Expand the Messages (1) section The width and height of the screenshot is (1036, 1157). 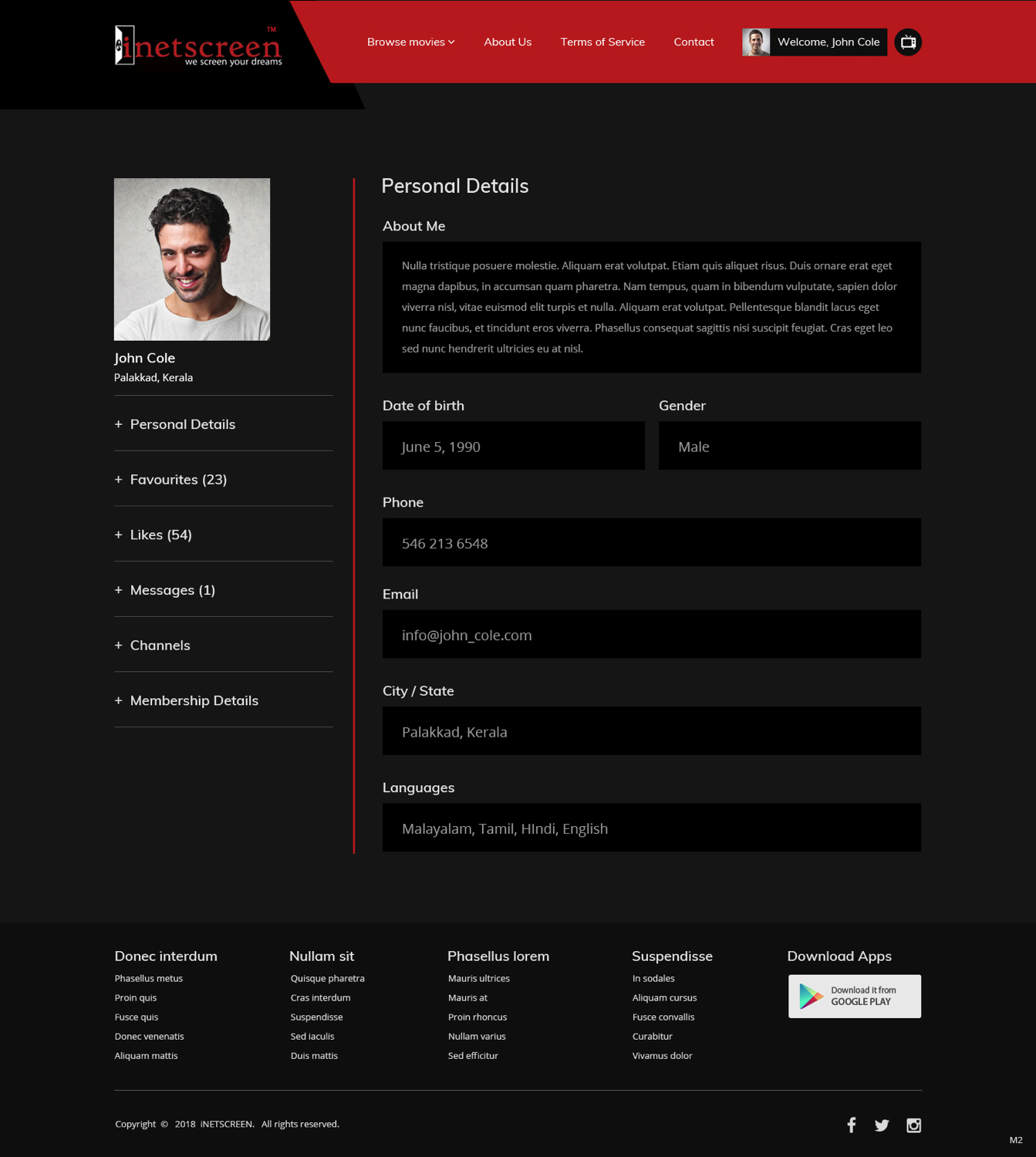tap(173, 589)
